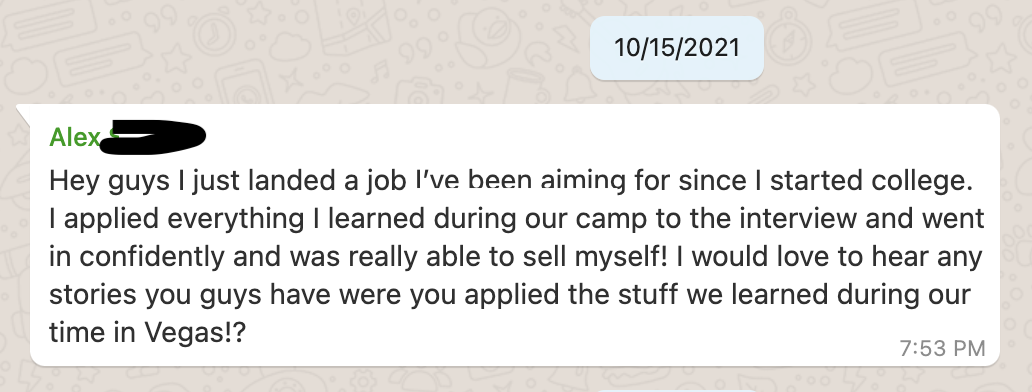Click the word "learned" on the second line

tap(376, 218)
